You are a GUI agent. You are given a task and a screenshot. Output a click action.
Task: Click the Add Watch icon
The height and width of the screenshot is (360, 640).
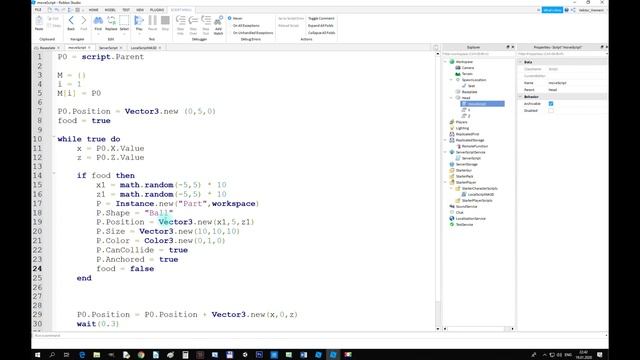[x=218, y=20]
